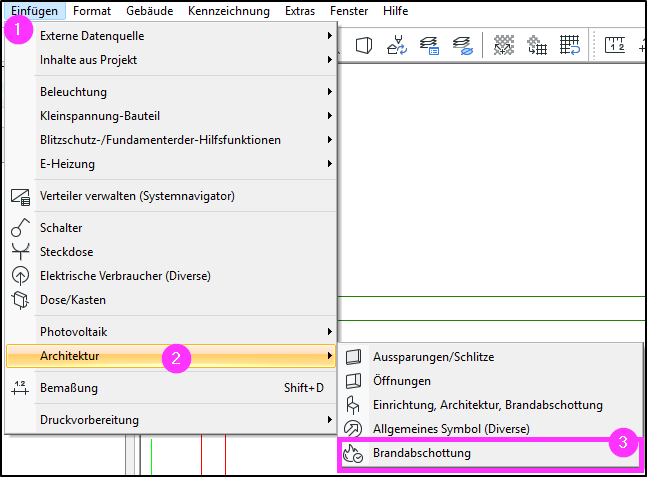Select the Externe Datenquelle entry text

[92, 36]
